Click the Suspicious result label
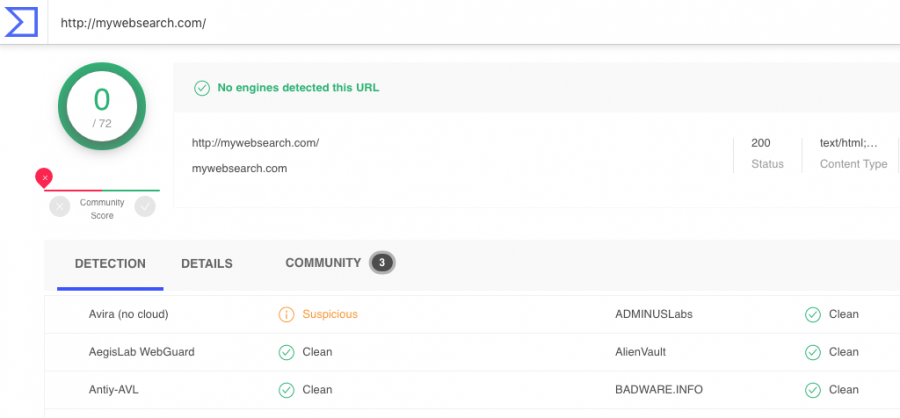 click(x=330, y=314)
